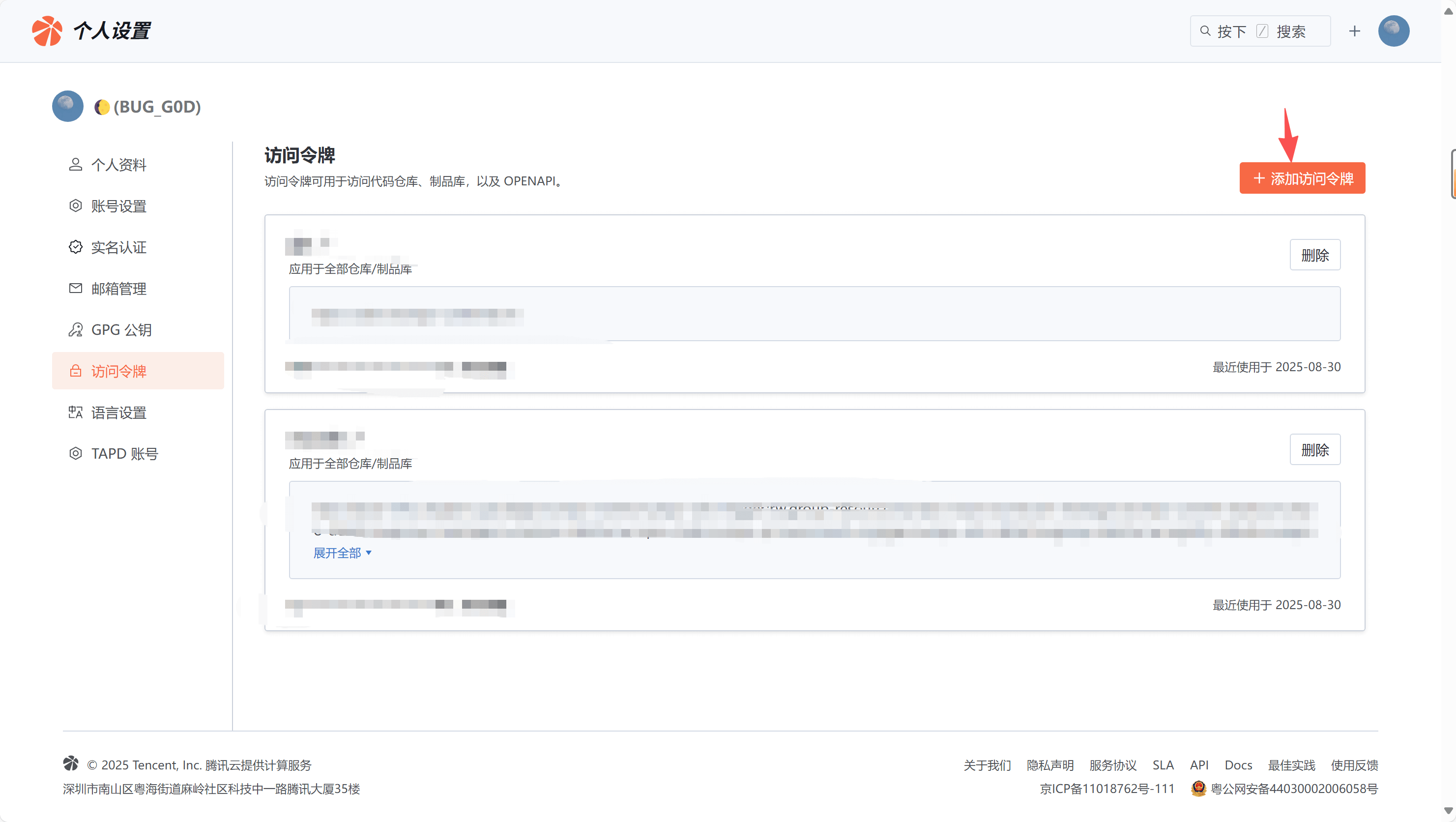This screenshot has width=1456, height=822.
Task: Click the BUG_G0D profile avatar
Action: pos(68,106)
